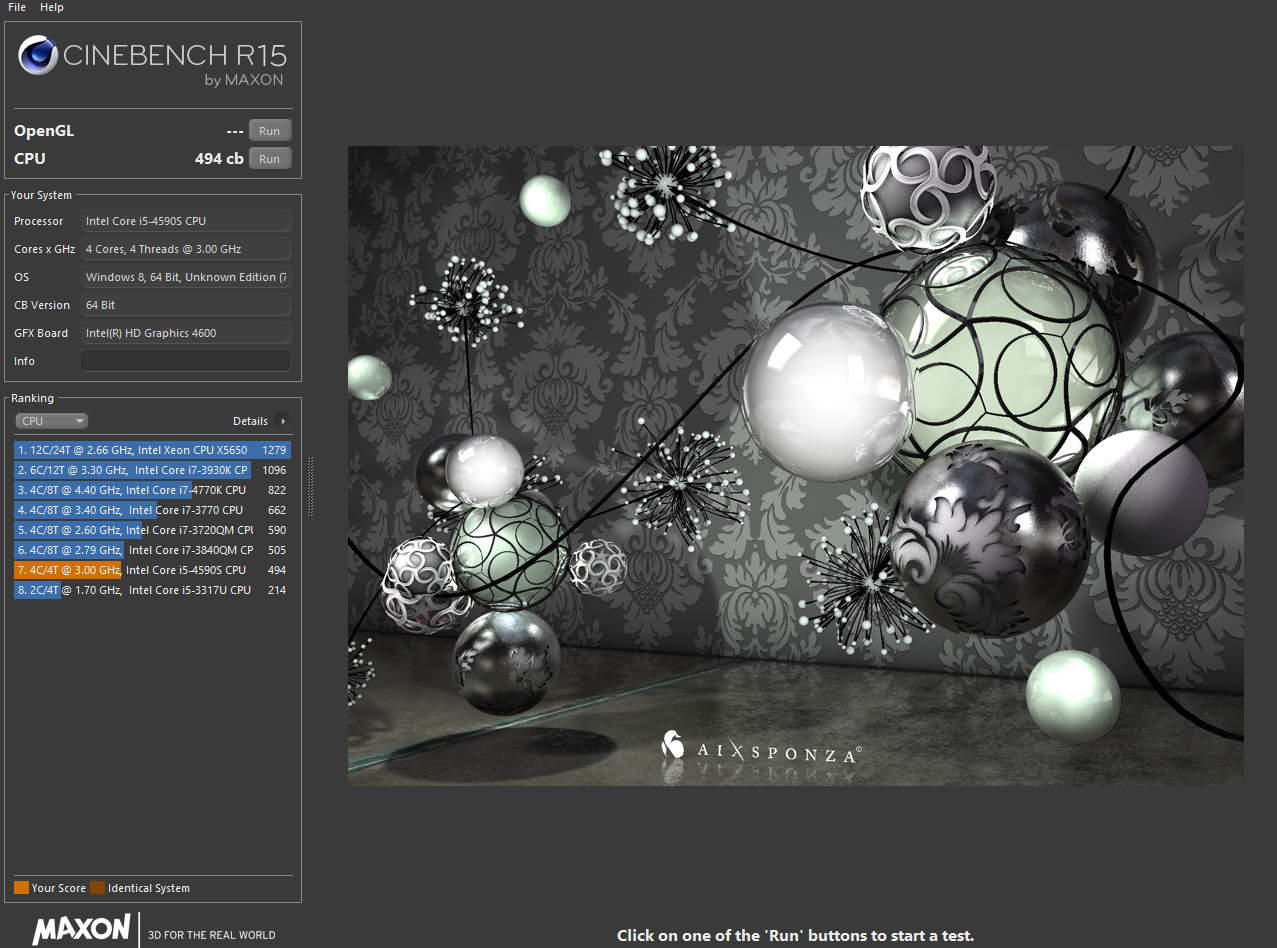This screenshot has width=1277, height=948.
Task: Select ranking row Intel Core i7-3720QM
Action: 152,530
